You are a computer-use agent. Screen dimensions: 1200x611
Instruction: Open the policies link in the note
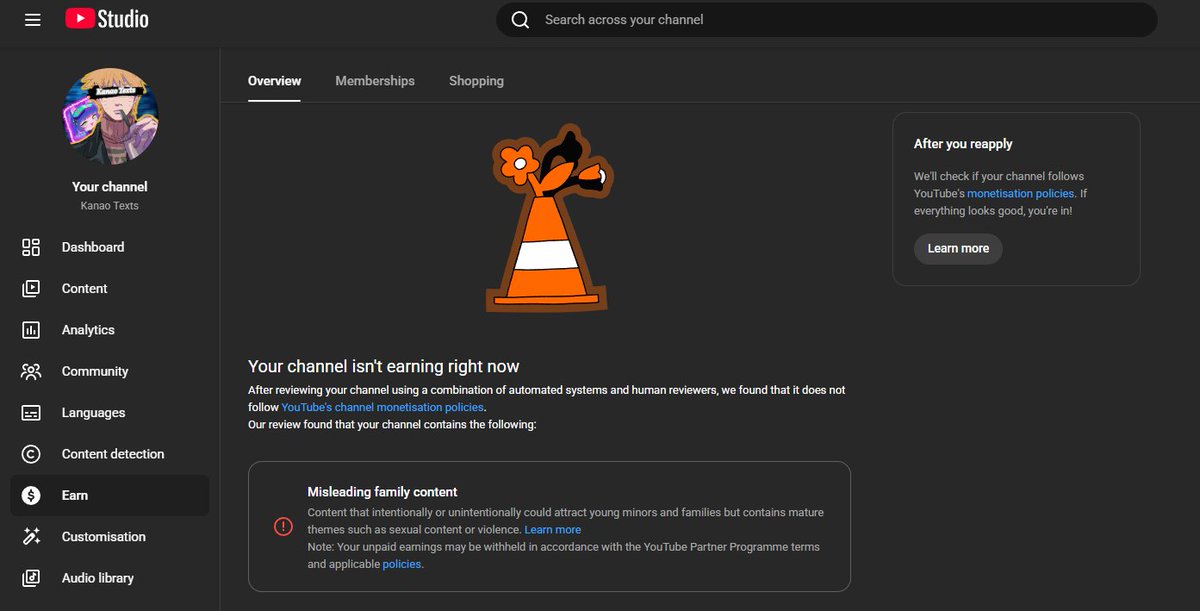[401, 565]
